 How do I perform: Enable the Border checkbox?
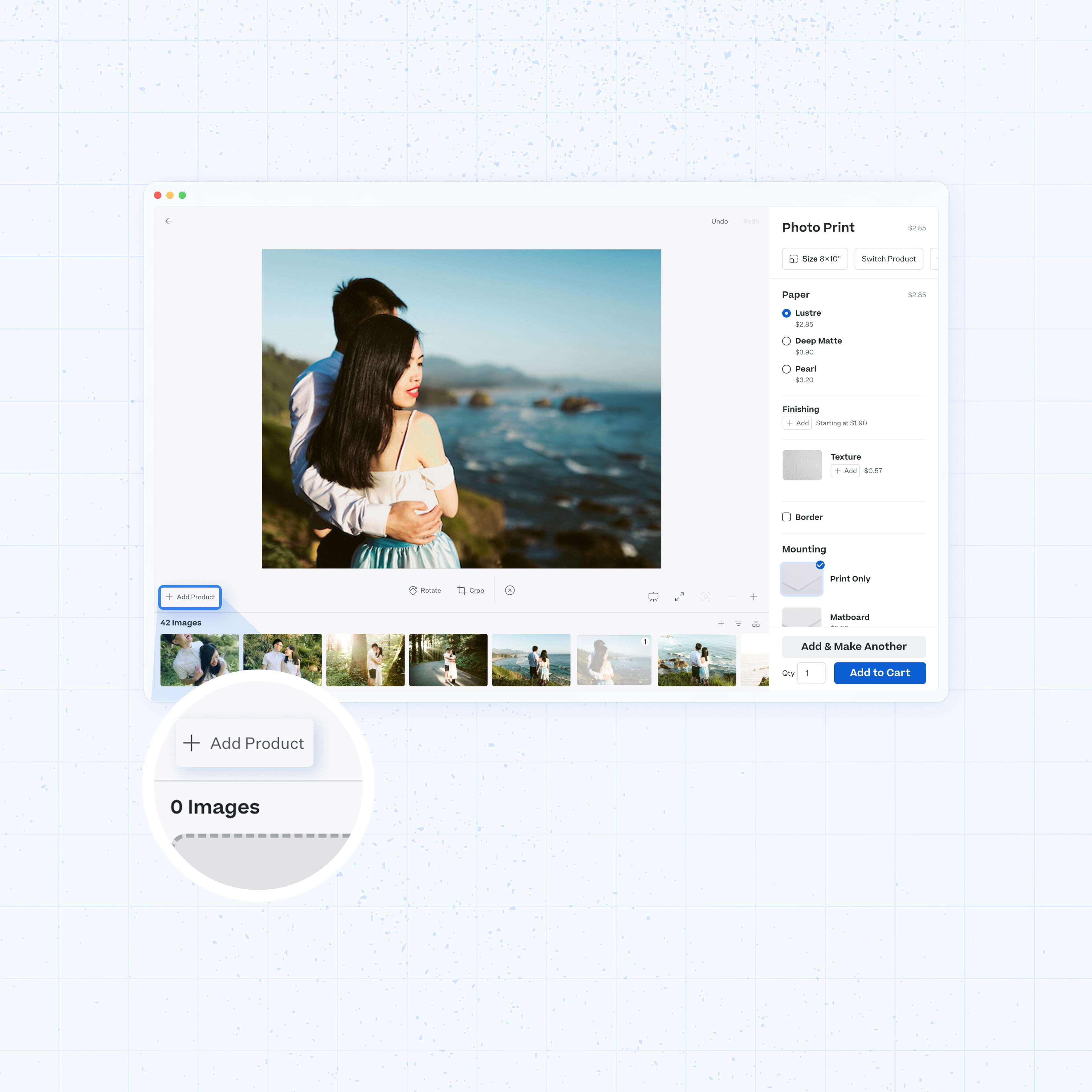[x=786, y=517]
